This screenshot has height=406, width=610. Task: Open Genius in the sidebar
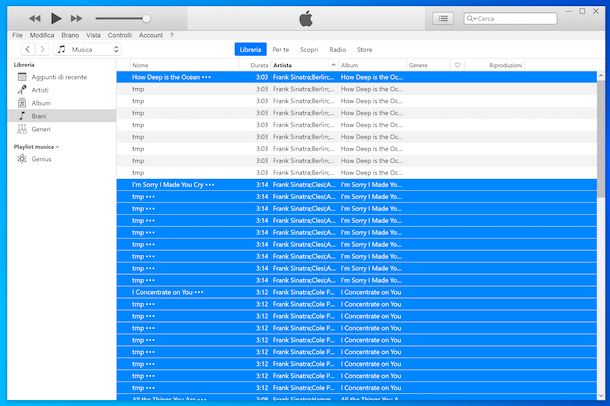[x=62, y=159]
